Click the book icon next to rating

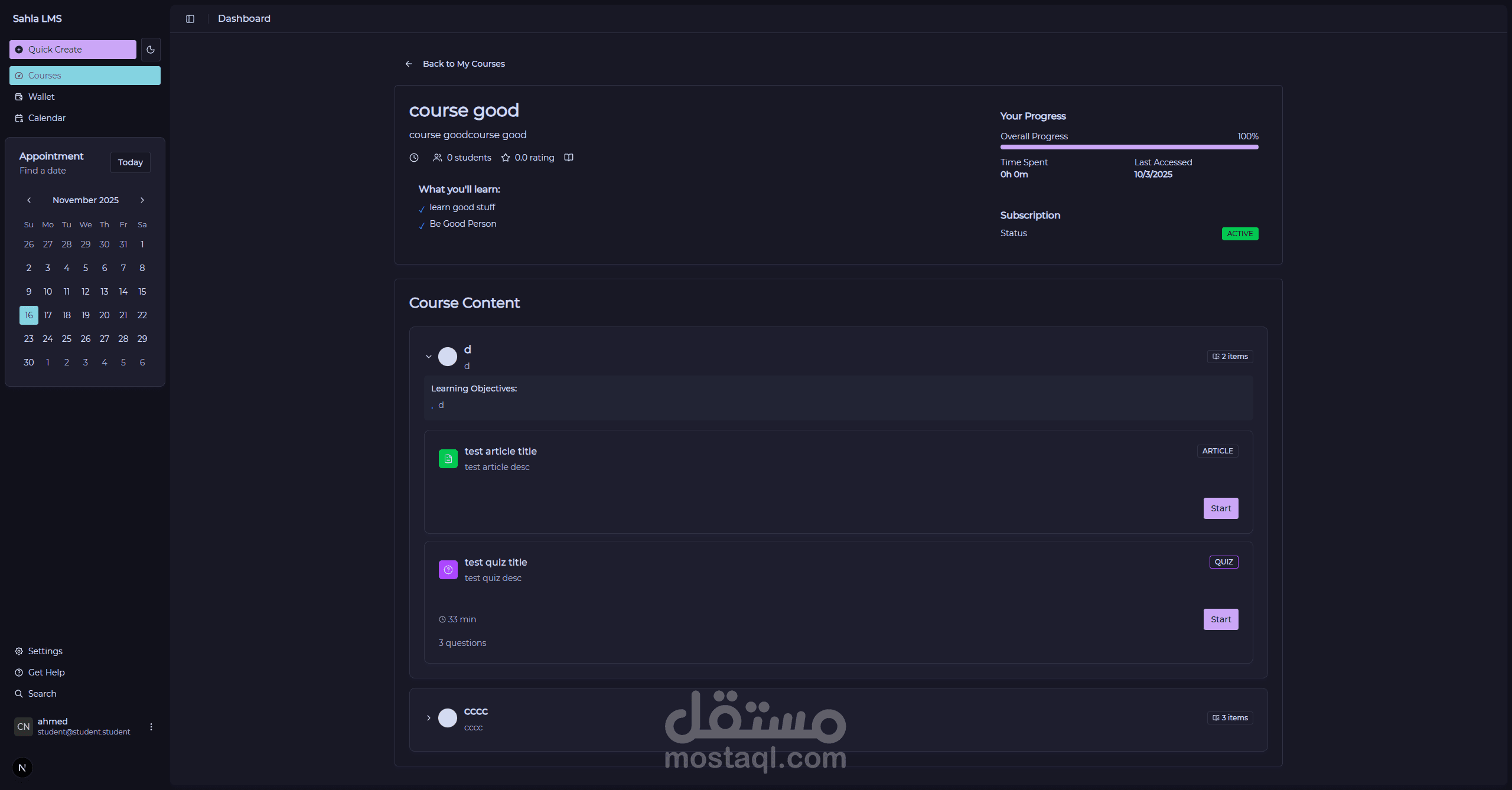point(569,158)
